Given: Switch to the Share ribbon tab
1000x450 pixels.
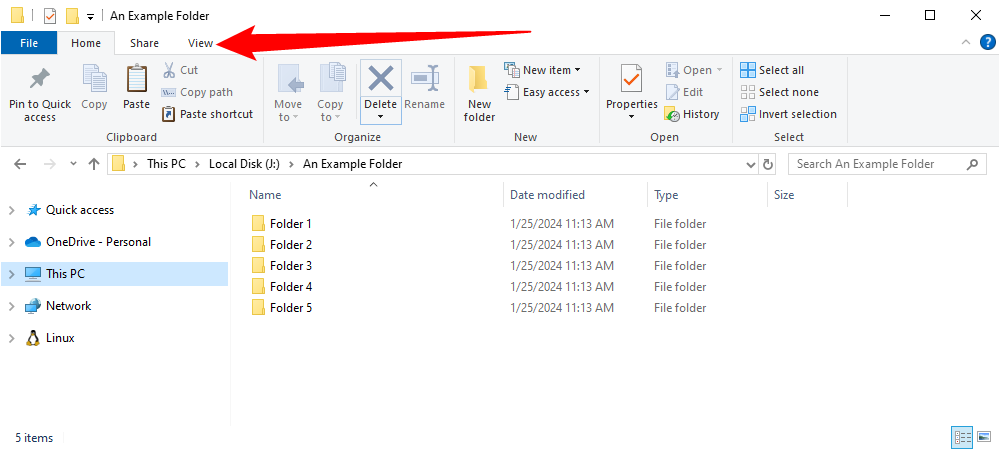Looking at the screenshot, I should coord(144,43).
